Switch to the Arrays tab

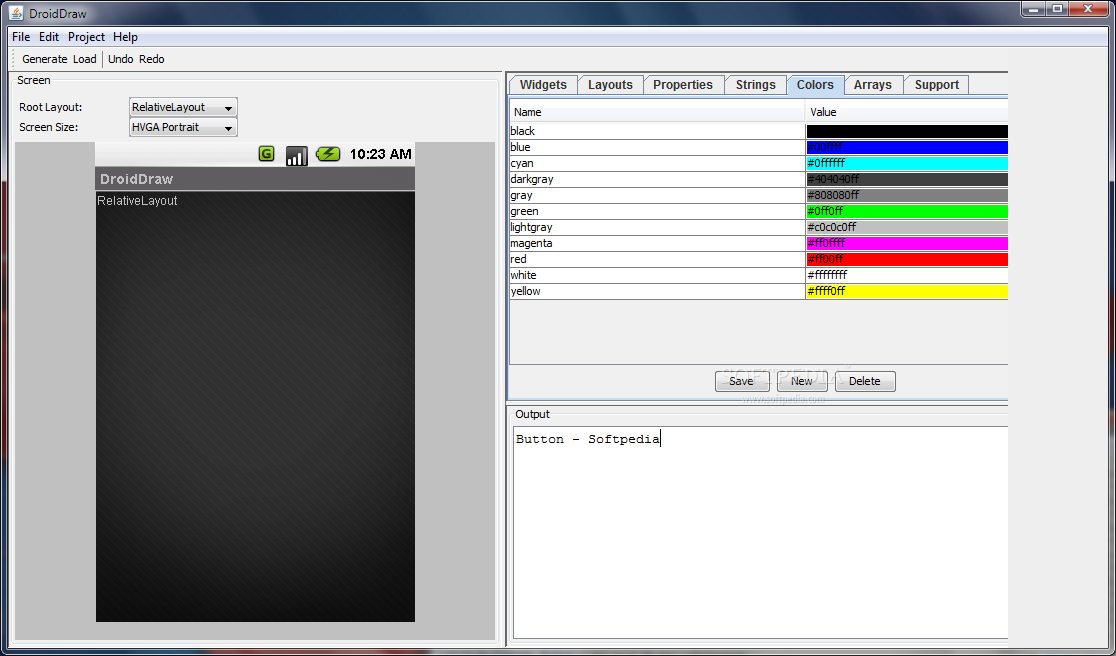click(873, 85)
